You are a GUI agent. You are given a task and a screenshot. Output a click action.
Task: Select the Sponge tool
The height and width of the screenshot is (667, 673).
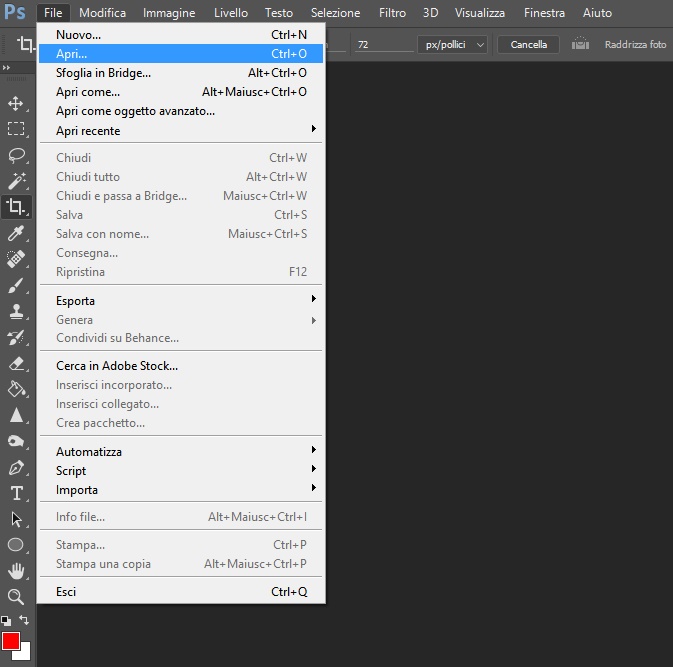coord(16,441)
